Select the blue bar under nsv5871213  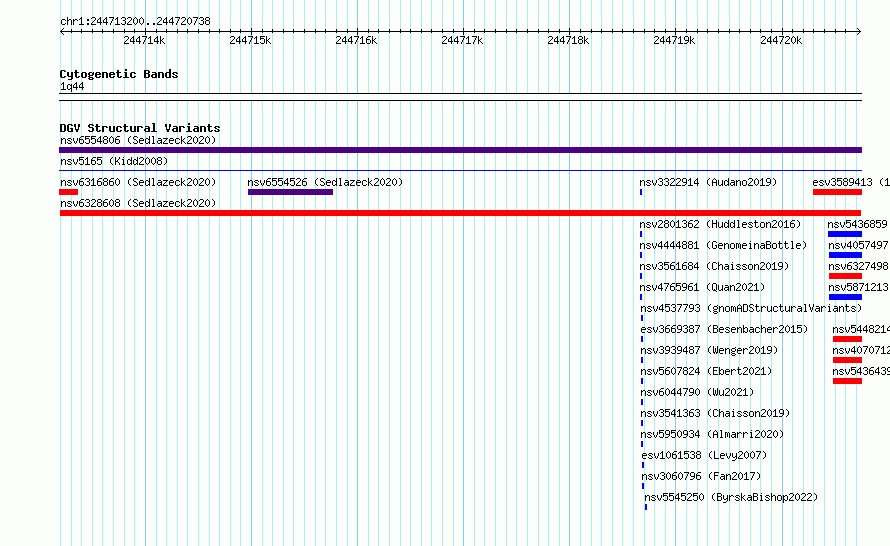[845, 297]
